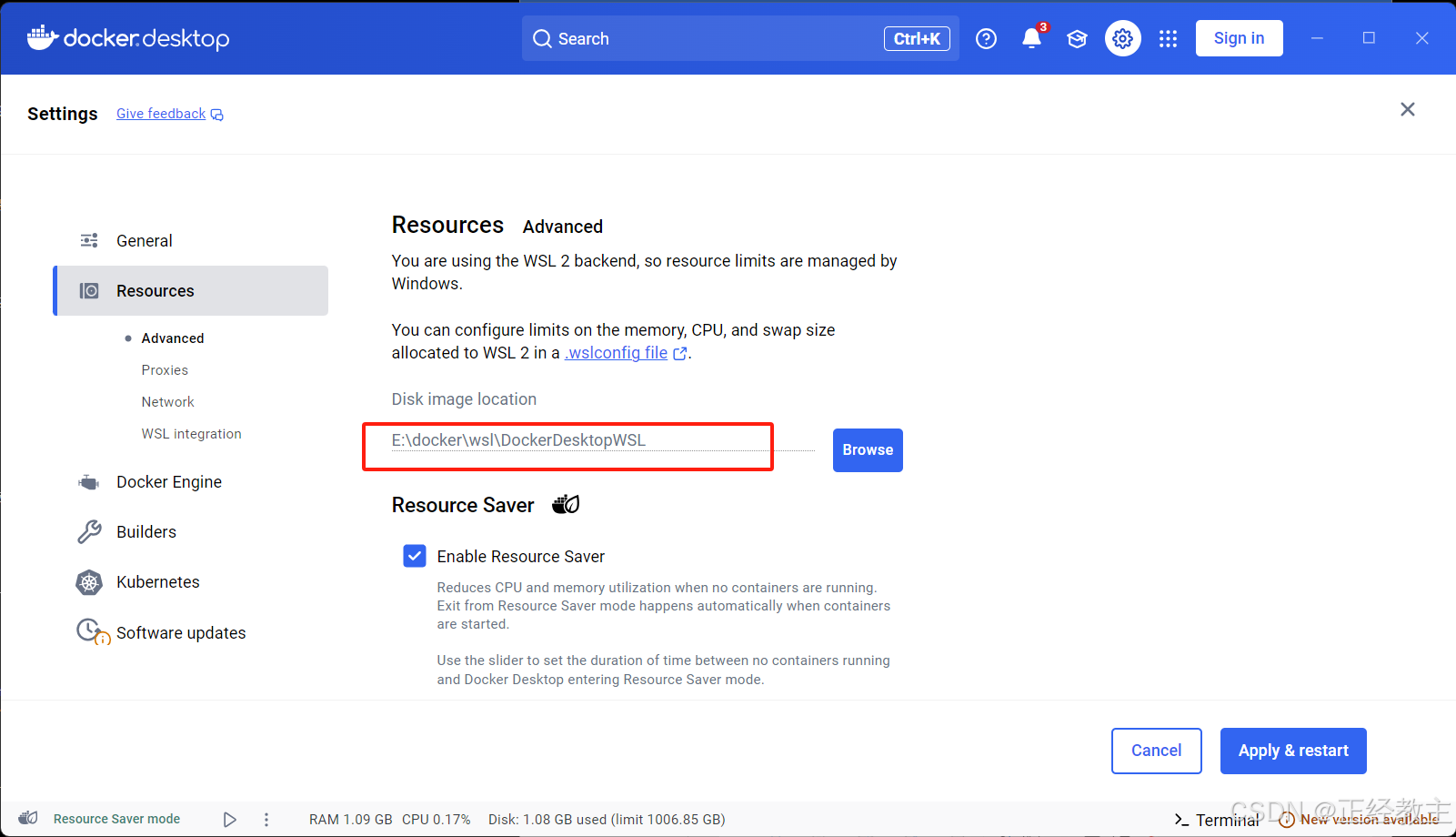Maximize the Docker Desktop window
This screenshot has height=837, width=1456.
tap(1369, 38)
